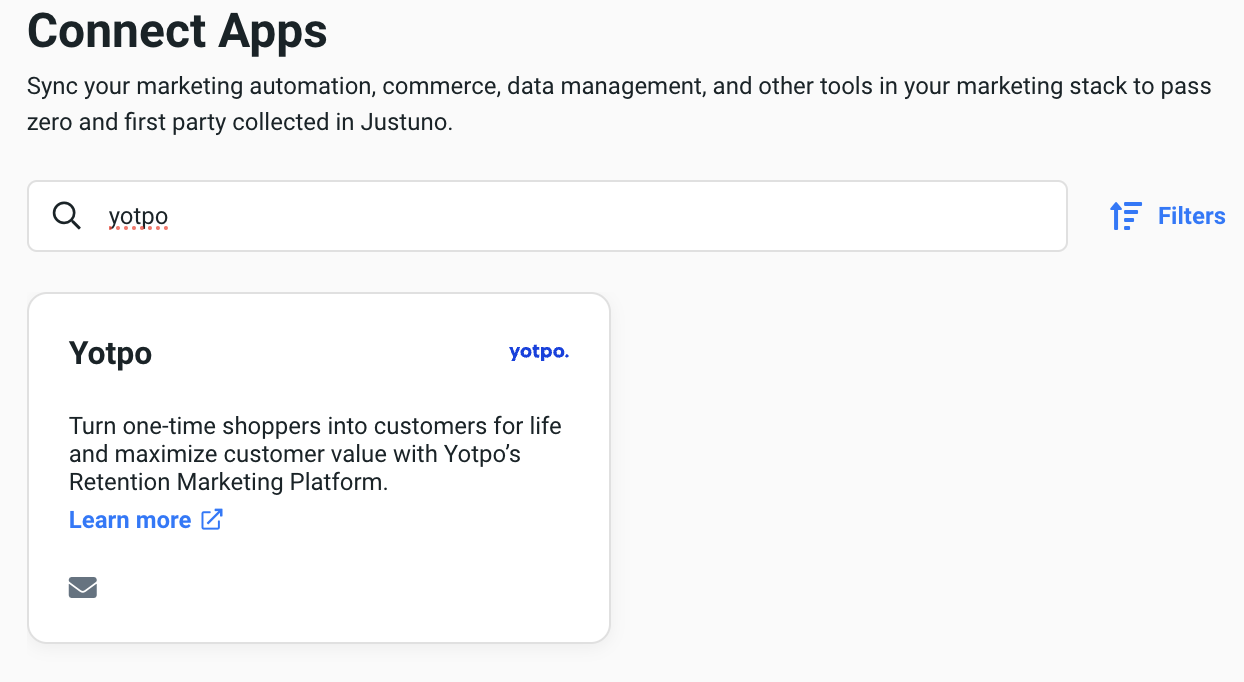
Task: Click the Yotpo card description text
Action: [x=315, y=454]
